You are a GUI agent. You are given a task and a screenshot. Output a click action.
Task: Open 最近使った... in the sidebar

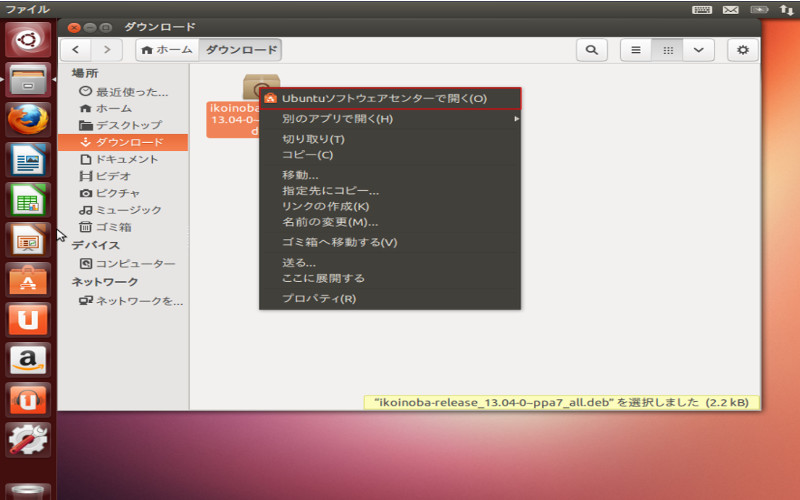[123, 92]
